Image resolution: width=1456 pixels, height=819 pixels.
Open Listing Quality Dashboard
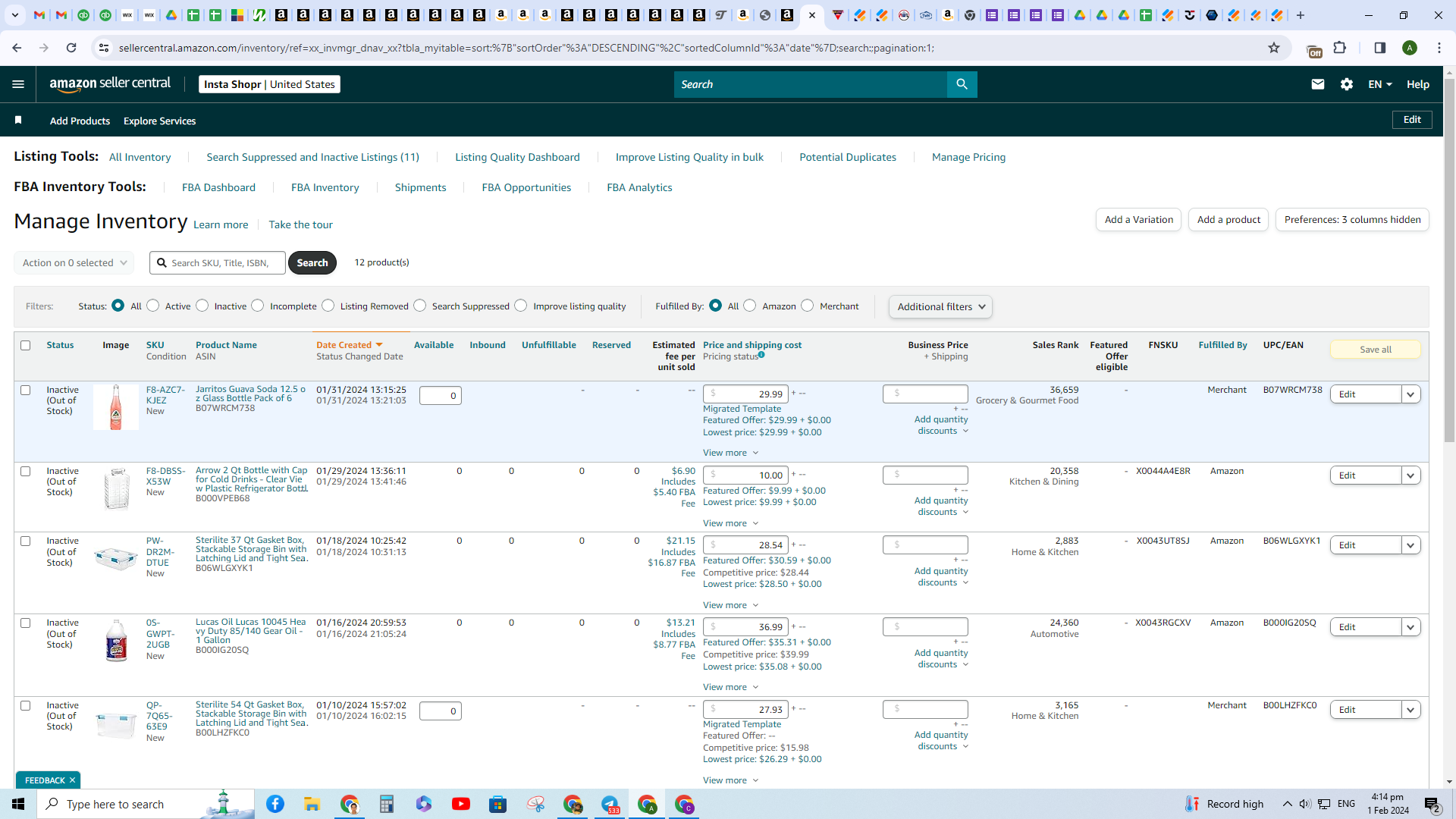517,157
